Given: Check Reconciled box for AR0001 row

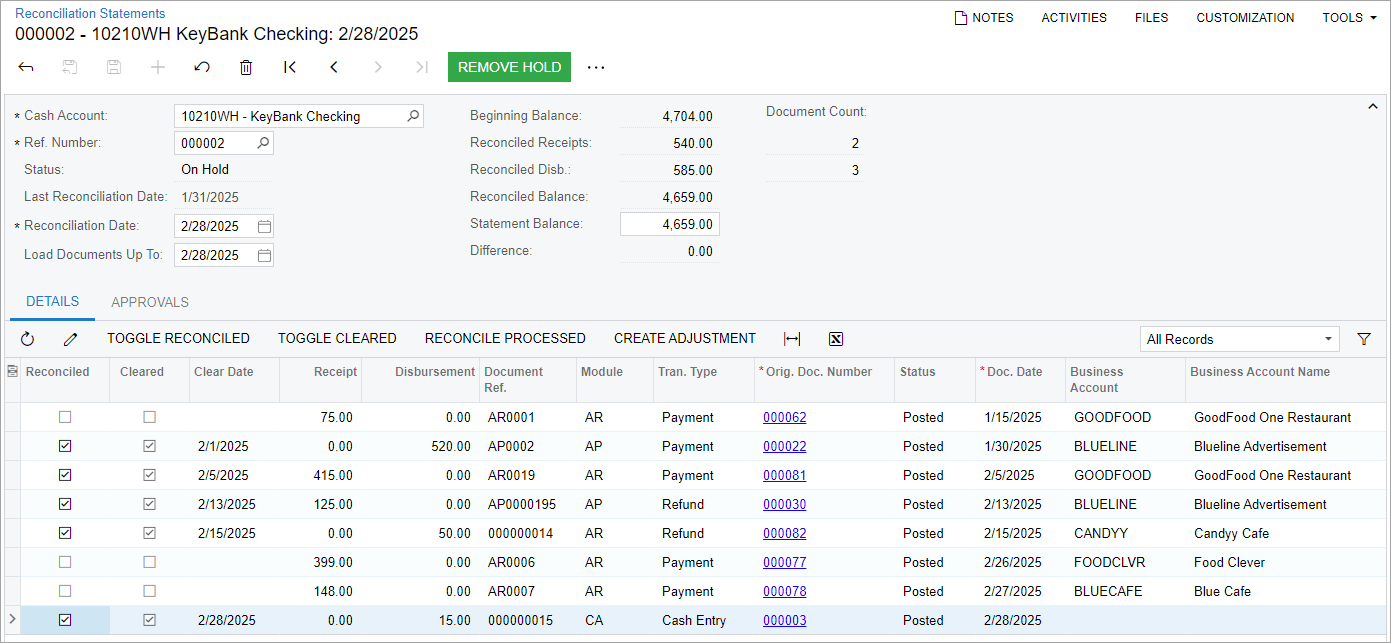Looking at the screenshot, I should coord(65,417).
